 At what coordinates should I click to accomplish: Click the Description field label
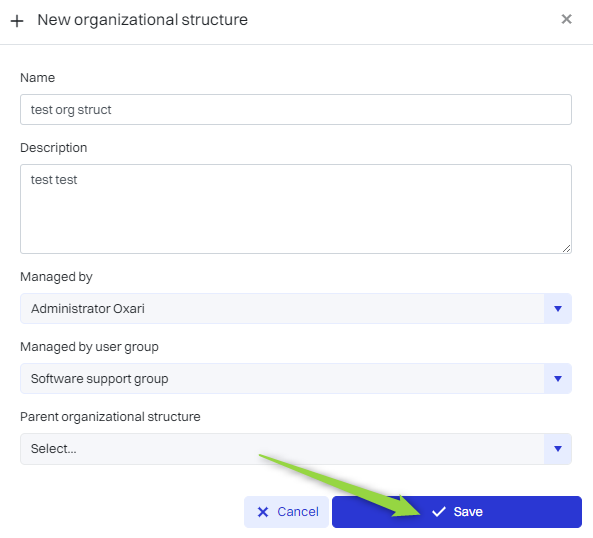(54, 148)
